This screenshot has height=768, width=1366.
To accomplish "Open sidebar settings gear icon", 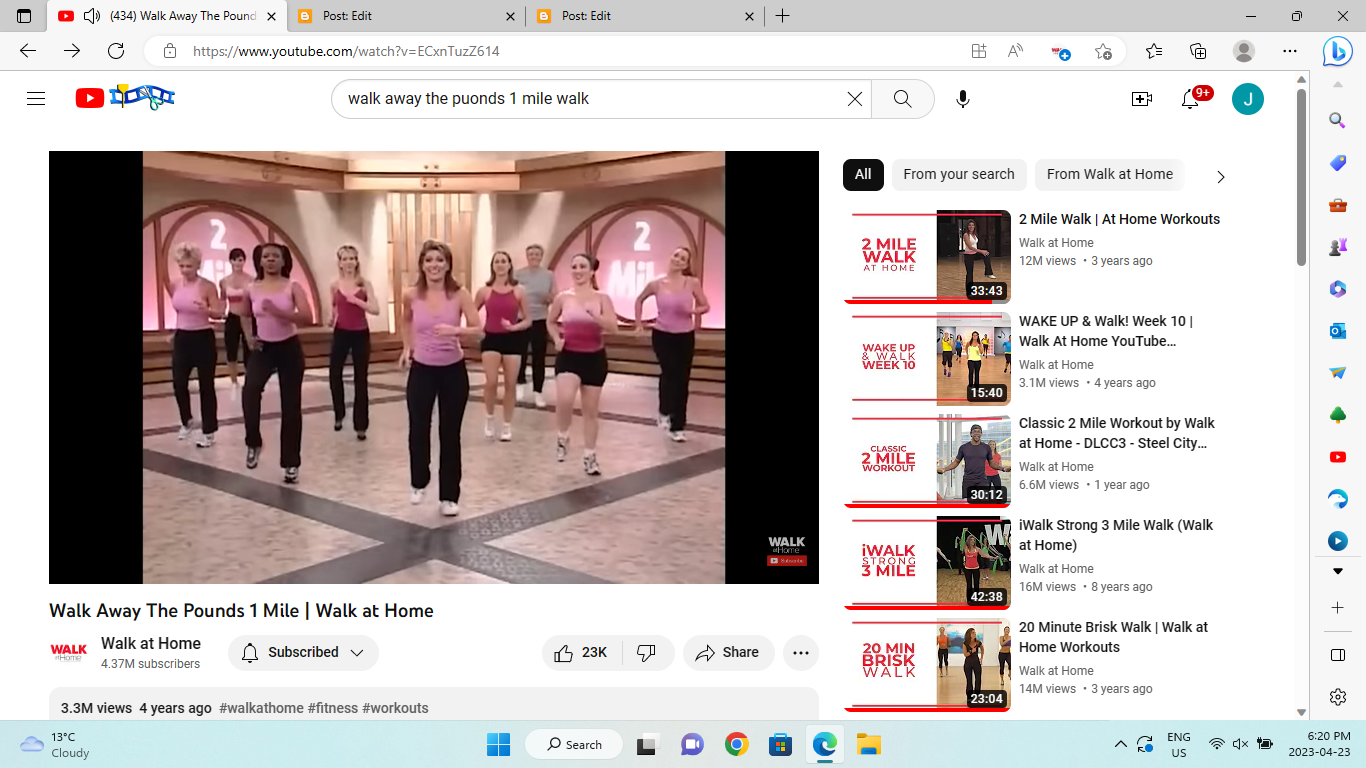I will click(x=1338, y=697).
